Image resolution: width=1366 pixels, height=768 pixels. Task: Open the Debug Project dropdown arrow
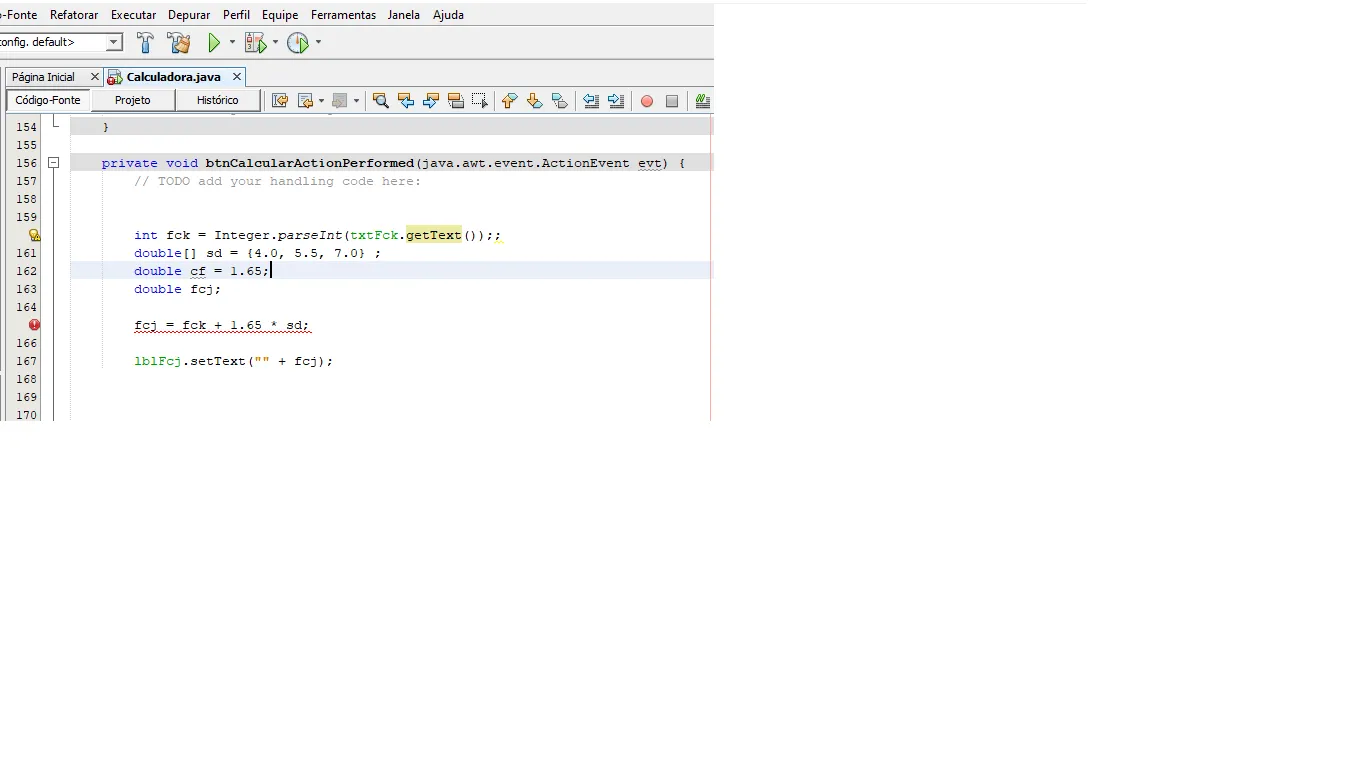(x=275, y=43)
